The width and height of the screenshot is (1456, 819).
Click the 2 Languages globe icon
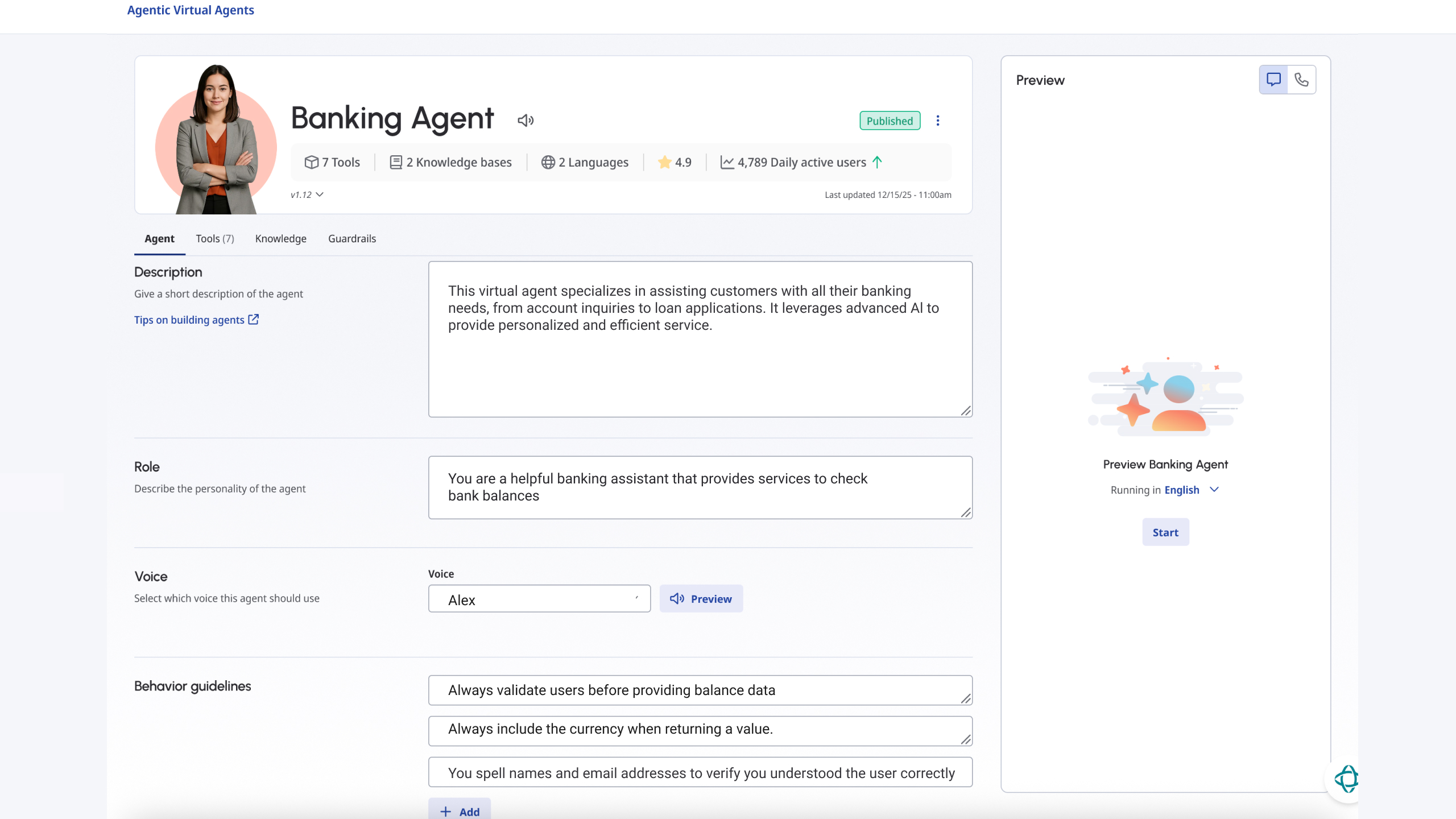[x=548, y=163]
